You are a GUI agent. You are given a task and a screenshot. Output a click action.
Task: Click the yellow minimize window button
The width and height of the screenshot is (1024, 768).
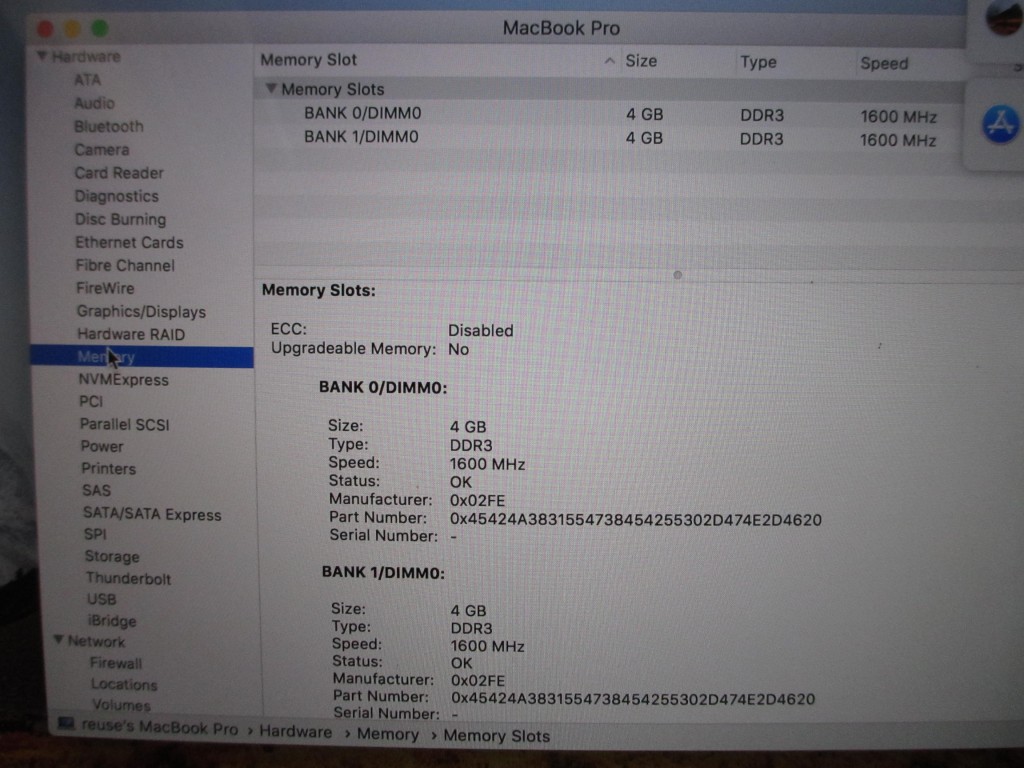[x=72, y=29]
